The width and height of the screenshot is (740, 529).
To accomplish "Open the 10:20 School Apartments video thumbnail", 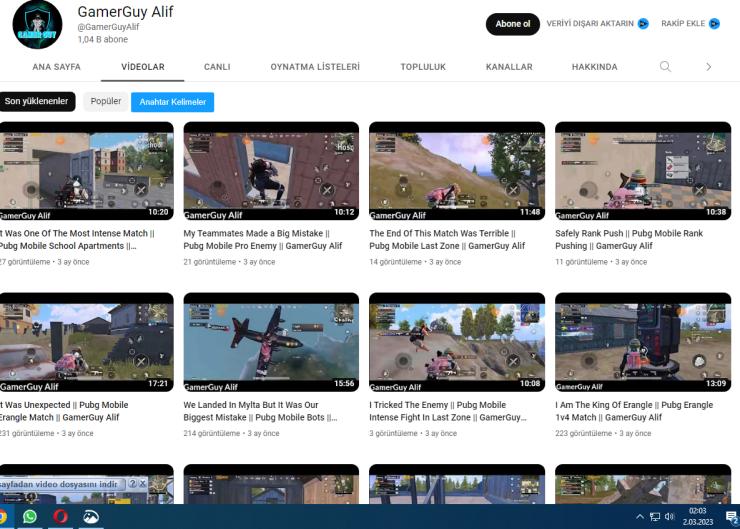I will point(87,171).
